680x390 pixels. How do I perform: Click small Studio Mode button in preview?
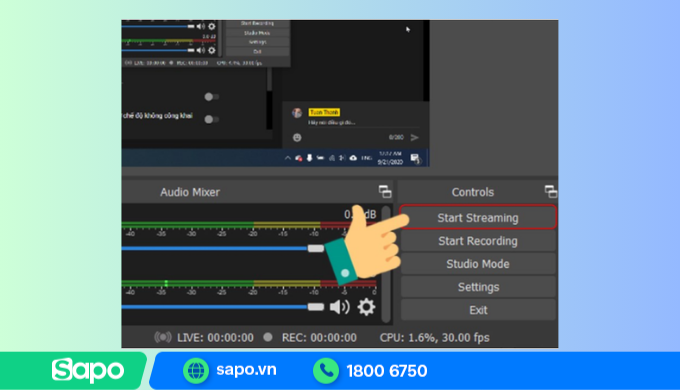pyautogui.click(x=257, y=33)
